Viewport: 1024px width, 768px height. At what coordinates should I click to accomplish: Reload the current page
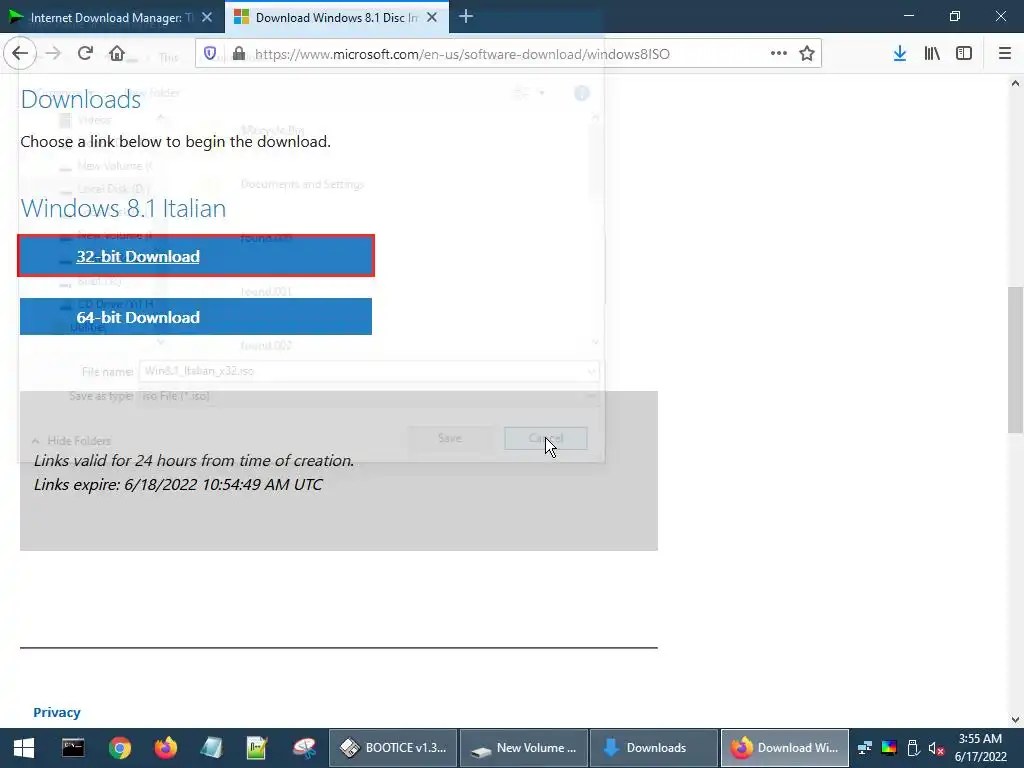[85, 54]
